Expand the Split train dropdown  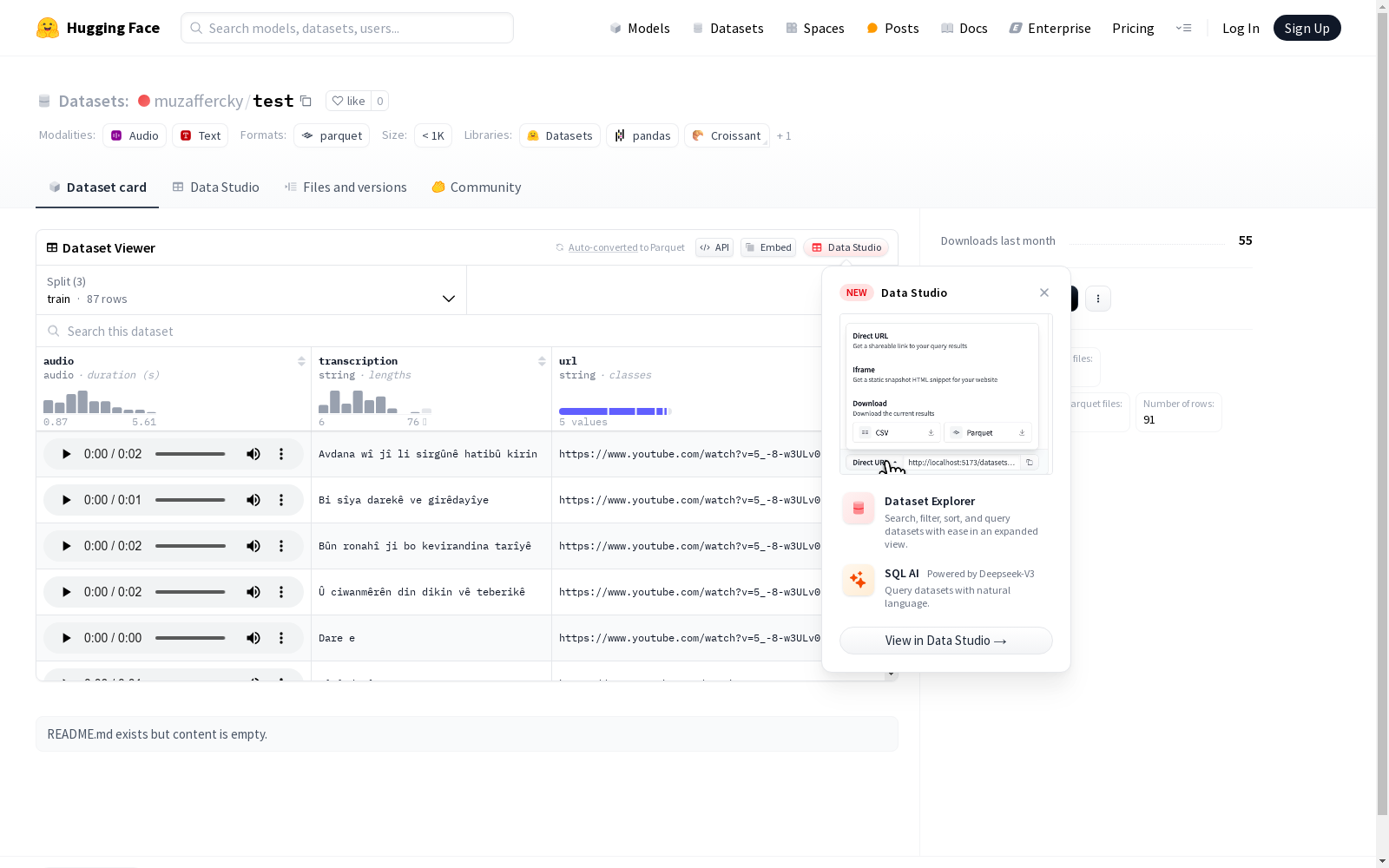pos(252,290)
